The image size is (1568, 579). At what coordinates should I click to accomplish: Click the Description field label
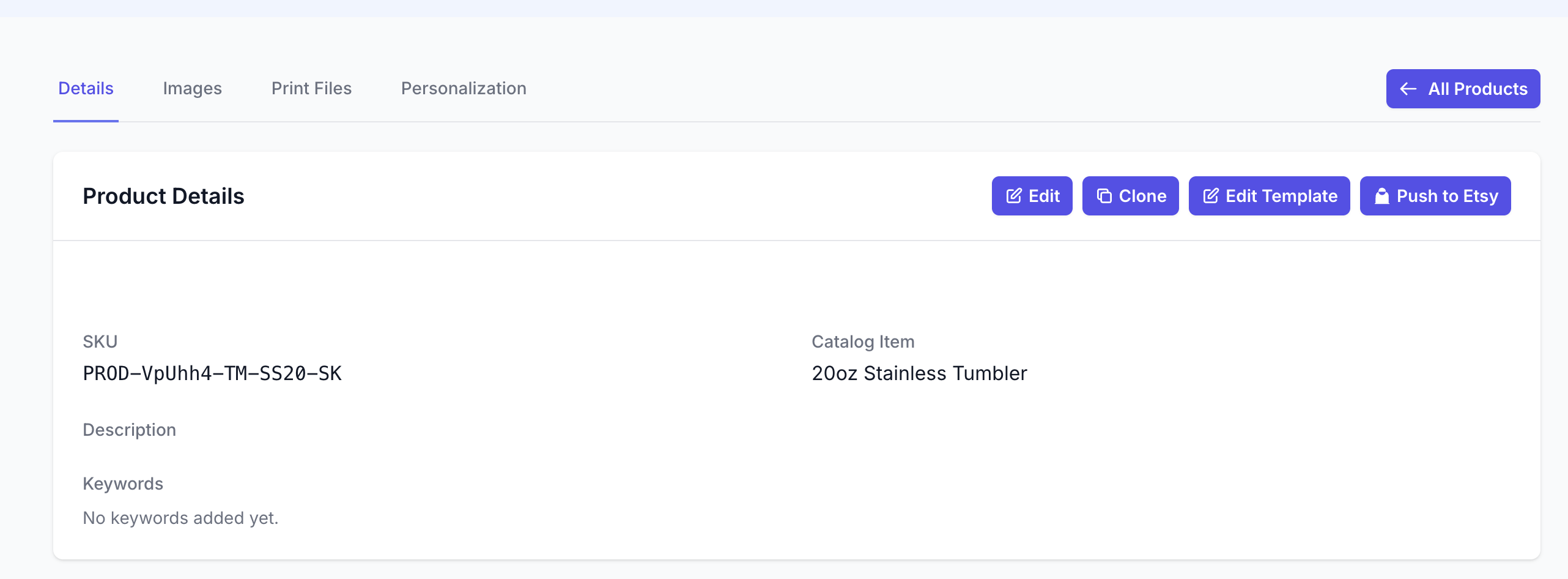pyautogui.click(x=129, y=430)
